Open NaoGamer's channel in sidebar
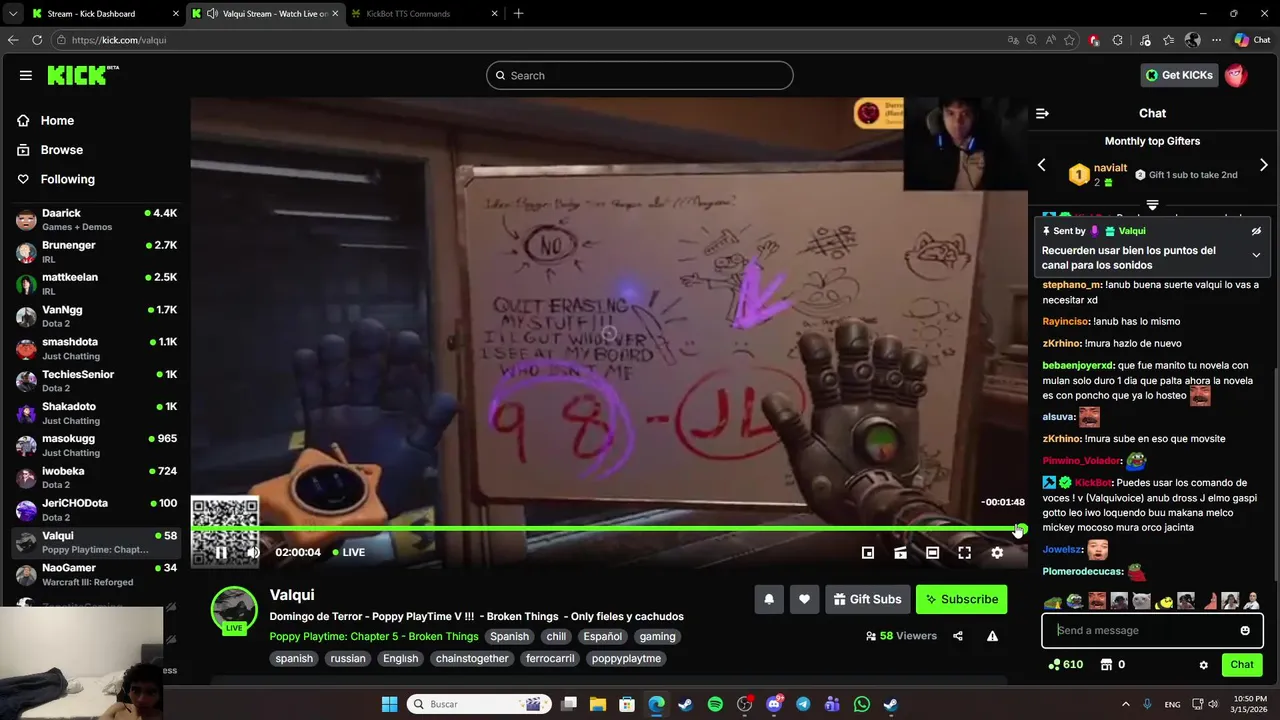 tap(96, 574)
